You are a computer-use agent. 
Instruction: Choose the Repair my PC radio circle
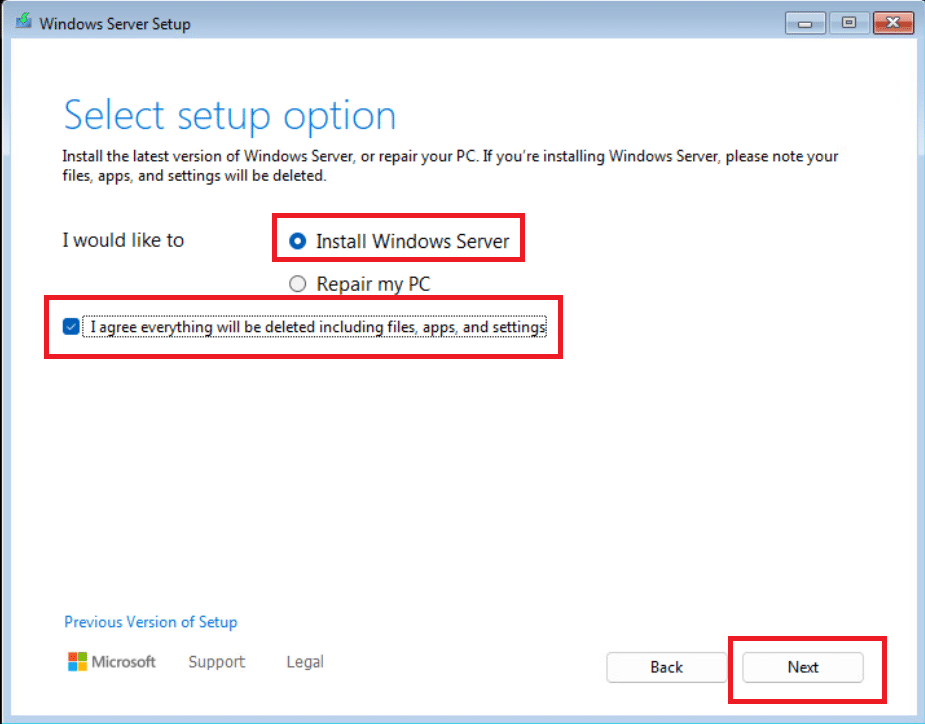coord(297,285)
